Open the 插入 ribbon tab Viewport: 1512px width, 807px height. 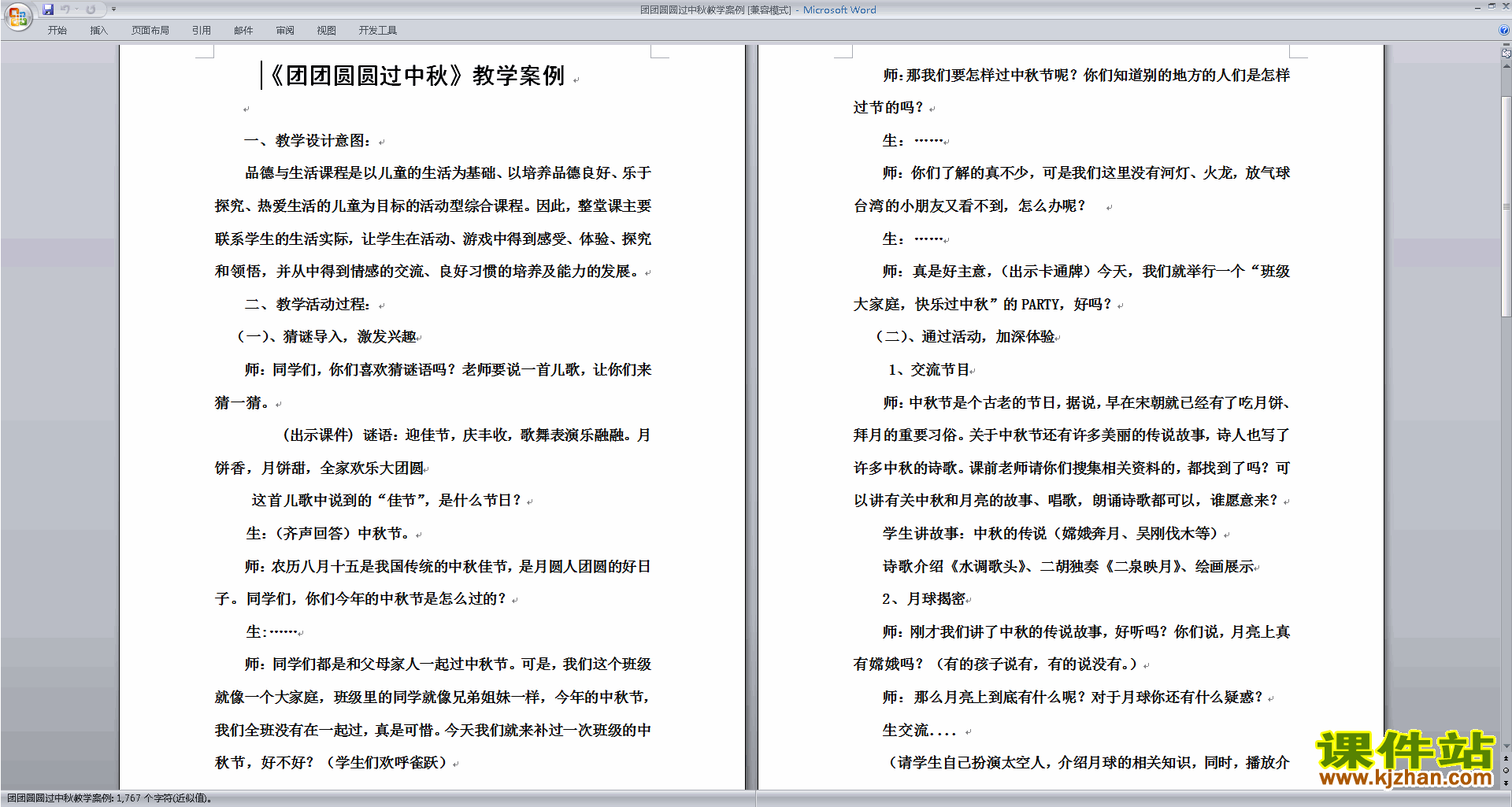point(98,30)
